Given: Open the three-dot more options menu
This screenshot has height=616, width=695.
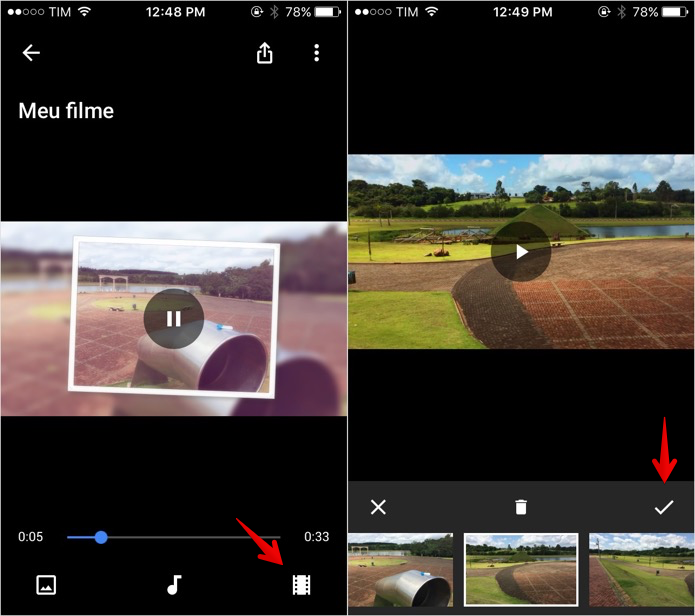Looking at the screenshot, I should coord(316,53).
